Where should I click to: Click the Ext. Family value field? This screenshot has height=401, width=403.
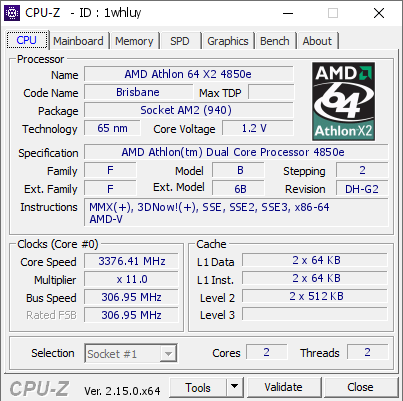click(x=110, y=188)
